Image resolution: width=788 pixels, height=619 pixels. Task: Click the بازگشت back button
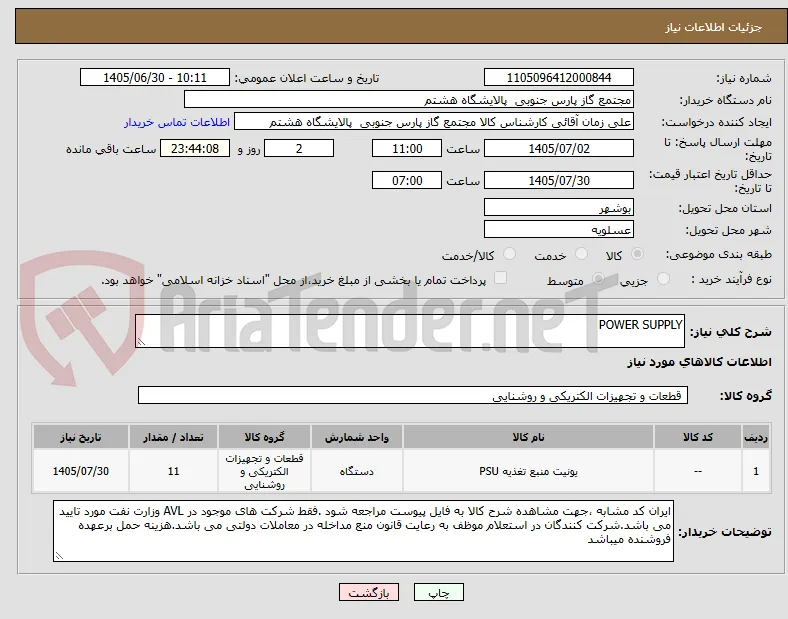[x=369, y=592]
